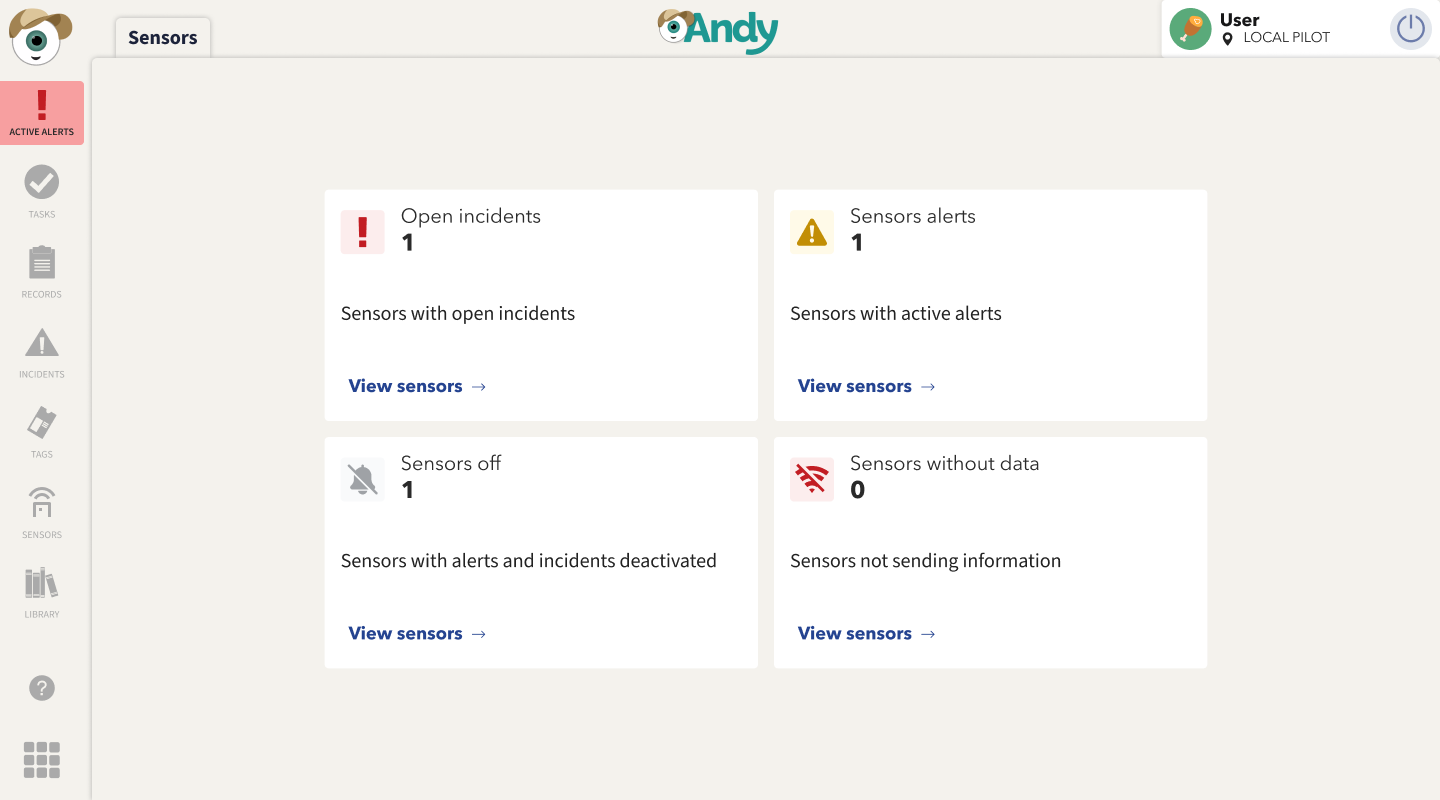This screenshot has width=1440, height=800.
Task: Go to Tasks checkmark icon
Action: point(42,183)
